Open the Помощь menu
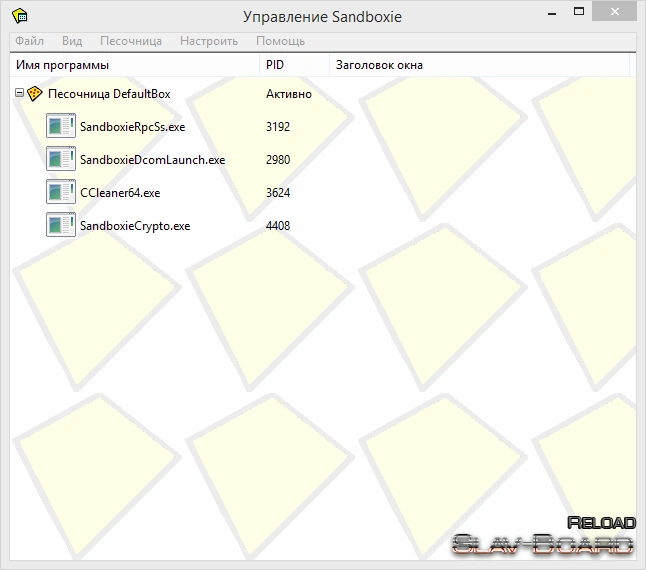Image resolution: width=646 pixels, height=570 pixels. click(281, 41)
